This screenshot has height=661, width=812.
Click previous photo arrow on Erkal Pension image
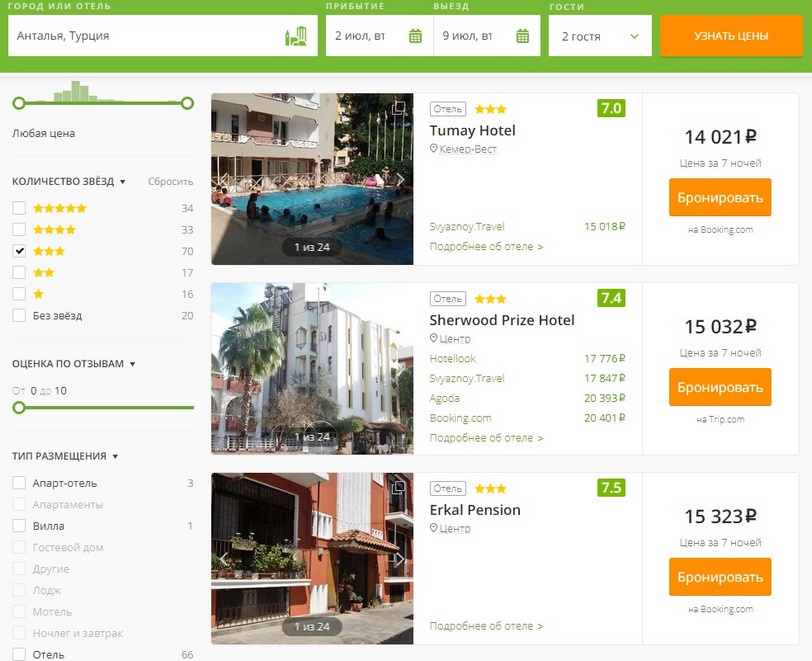225,559
